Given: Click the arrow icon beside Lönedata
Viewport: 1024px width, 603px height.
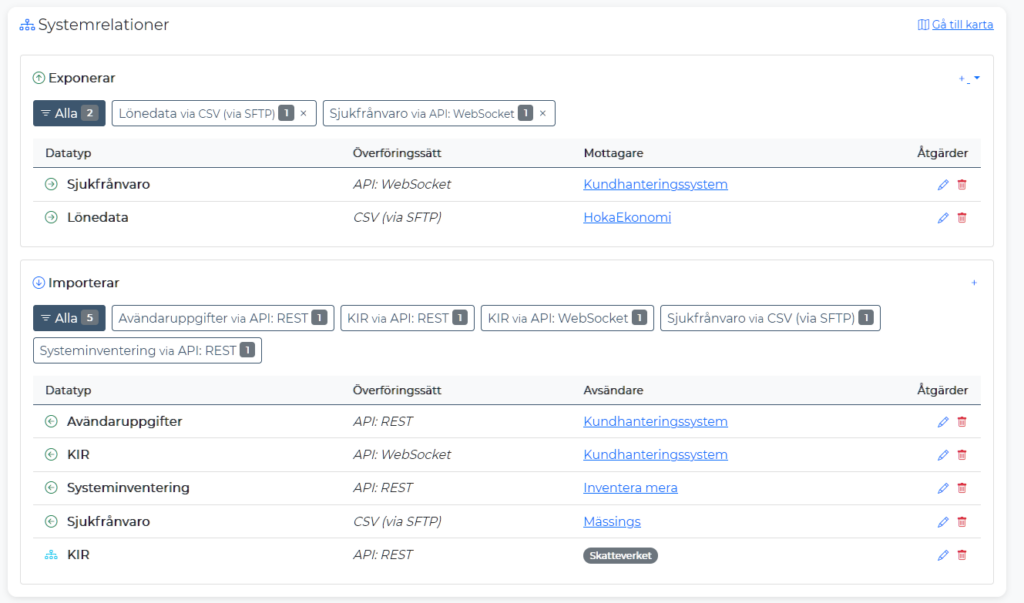Looking at the screenshot, I should click(x=51, y=218).
